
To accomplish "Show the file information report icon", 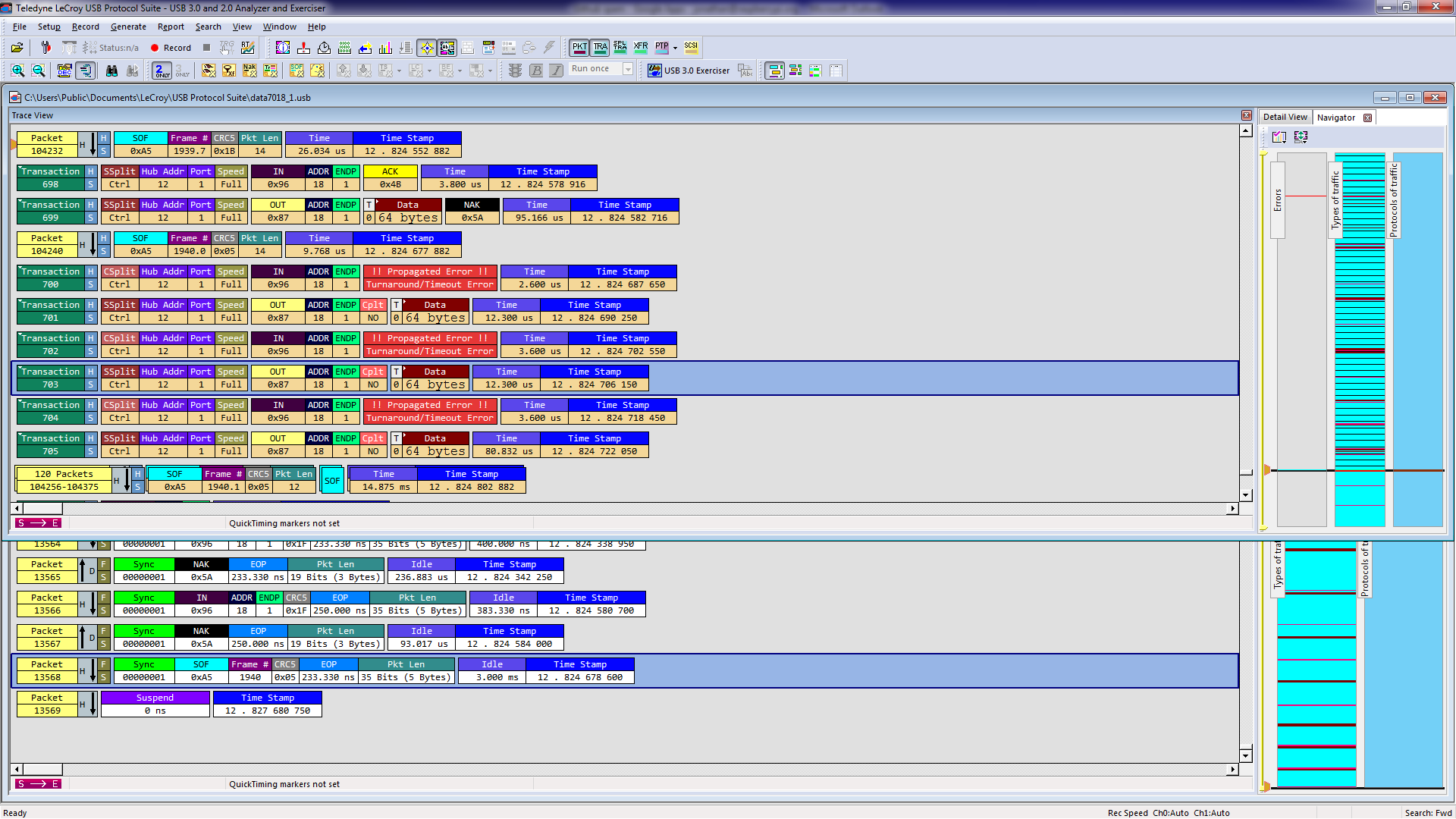I will tap(283, 48).
